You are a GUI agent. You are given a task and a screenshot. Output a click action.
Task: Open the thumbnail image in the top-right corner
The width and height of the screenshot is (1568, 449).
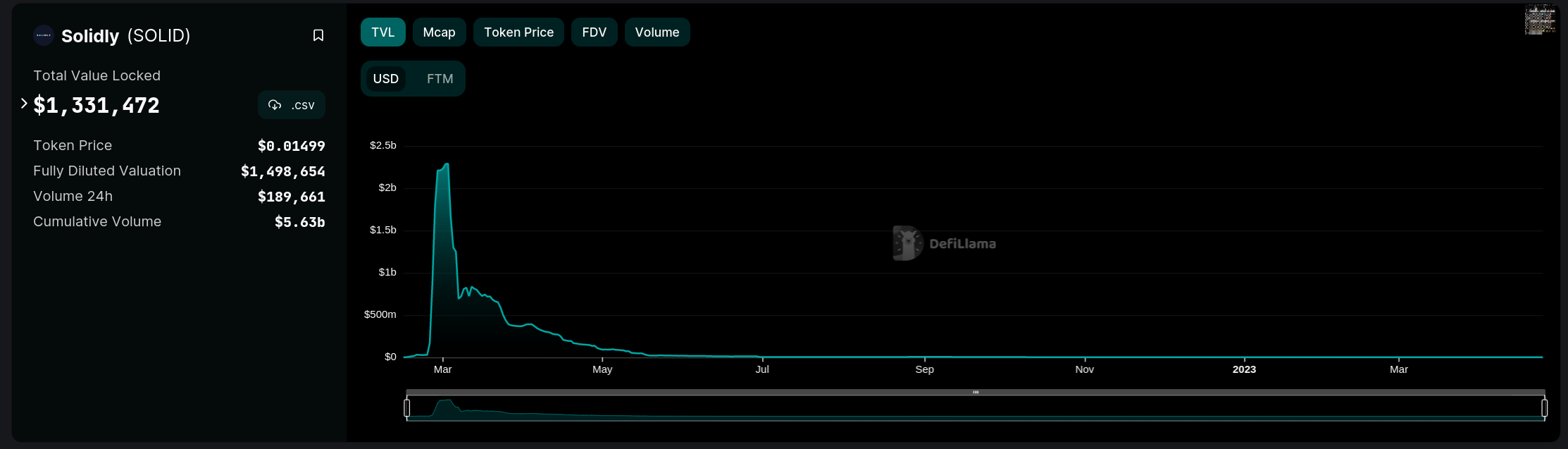click(x=1540, y=20)
